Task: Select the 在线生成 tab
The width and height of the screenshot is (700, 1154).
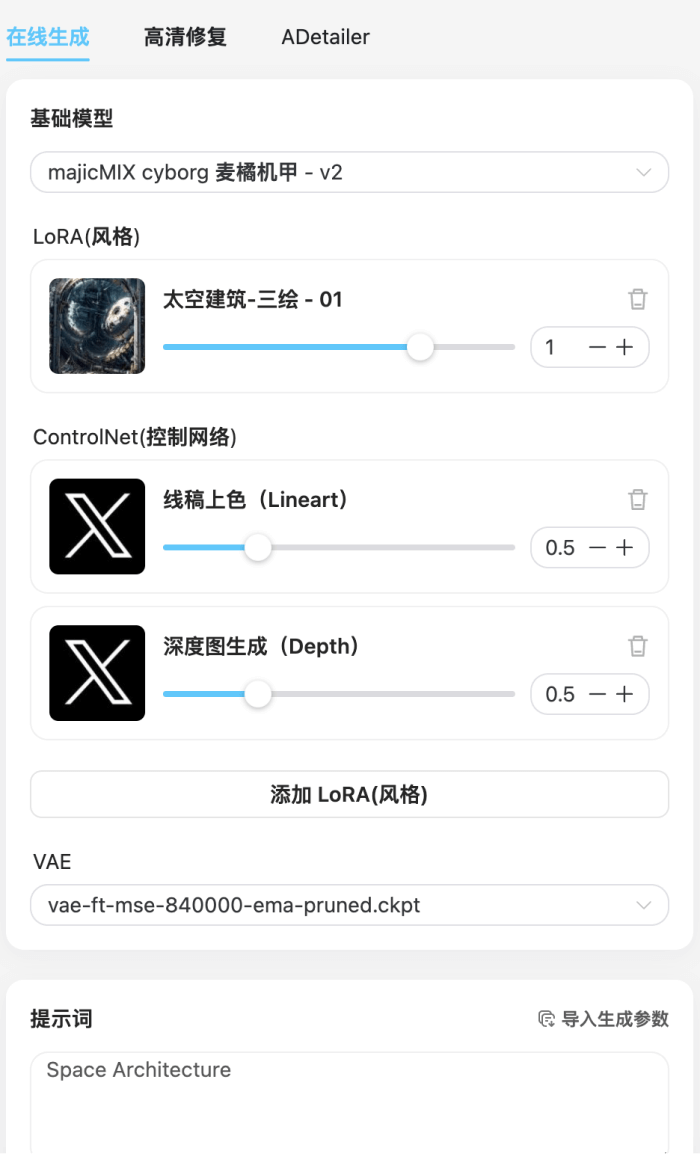Action: point(48,37)
